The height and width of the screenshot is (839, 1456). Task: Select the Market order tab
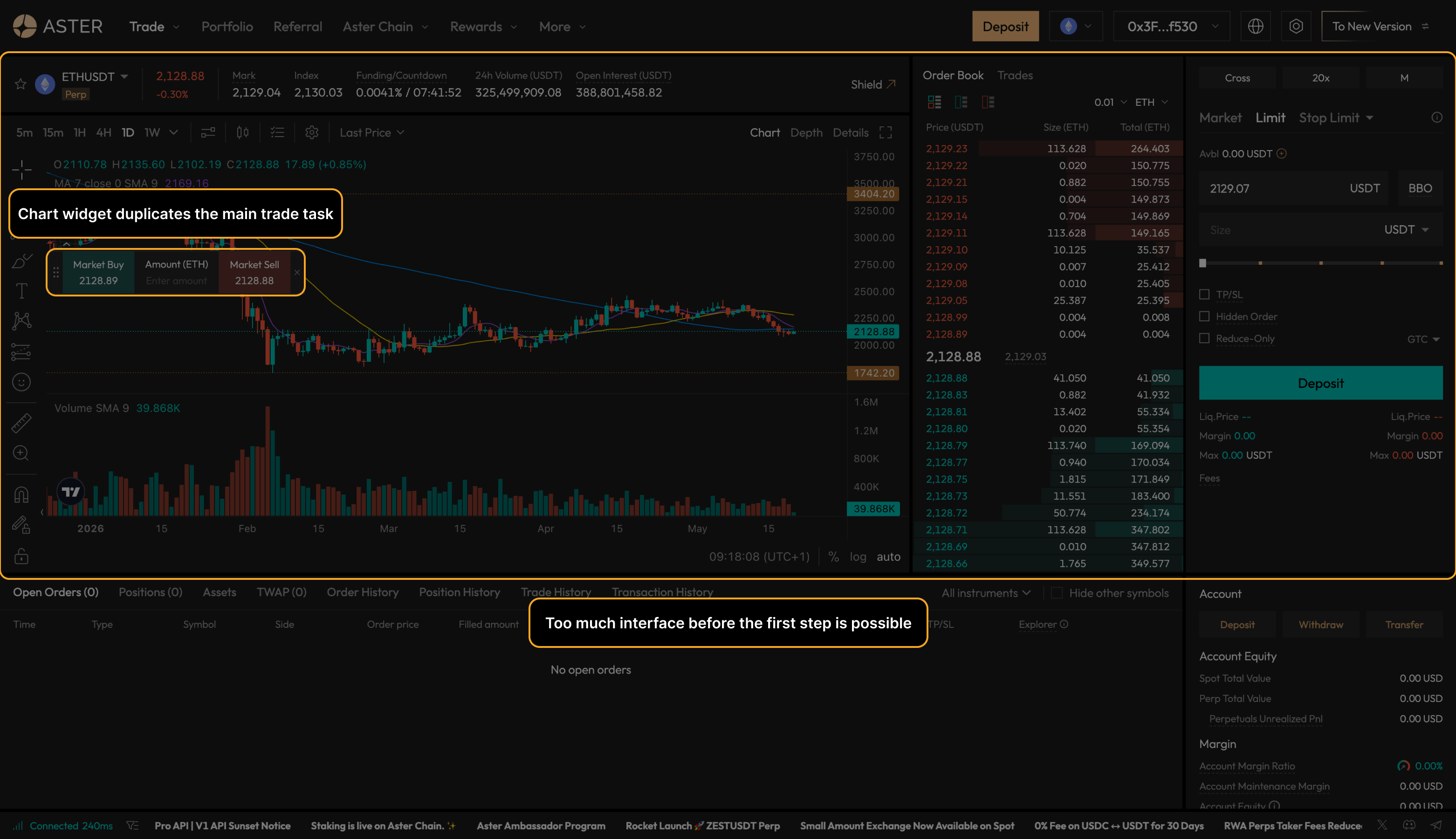click(x=1220, y=117)
